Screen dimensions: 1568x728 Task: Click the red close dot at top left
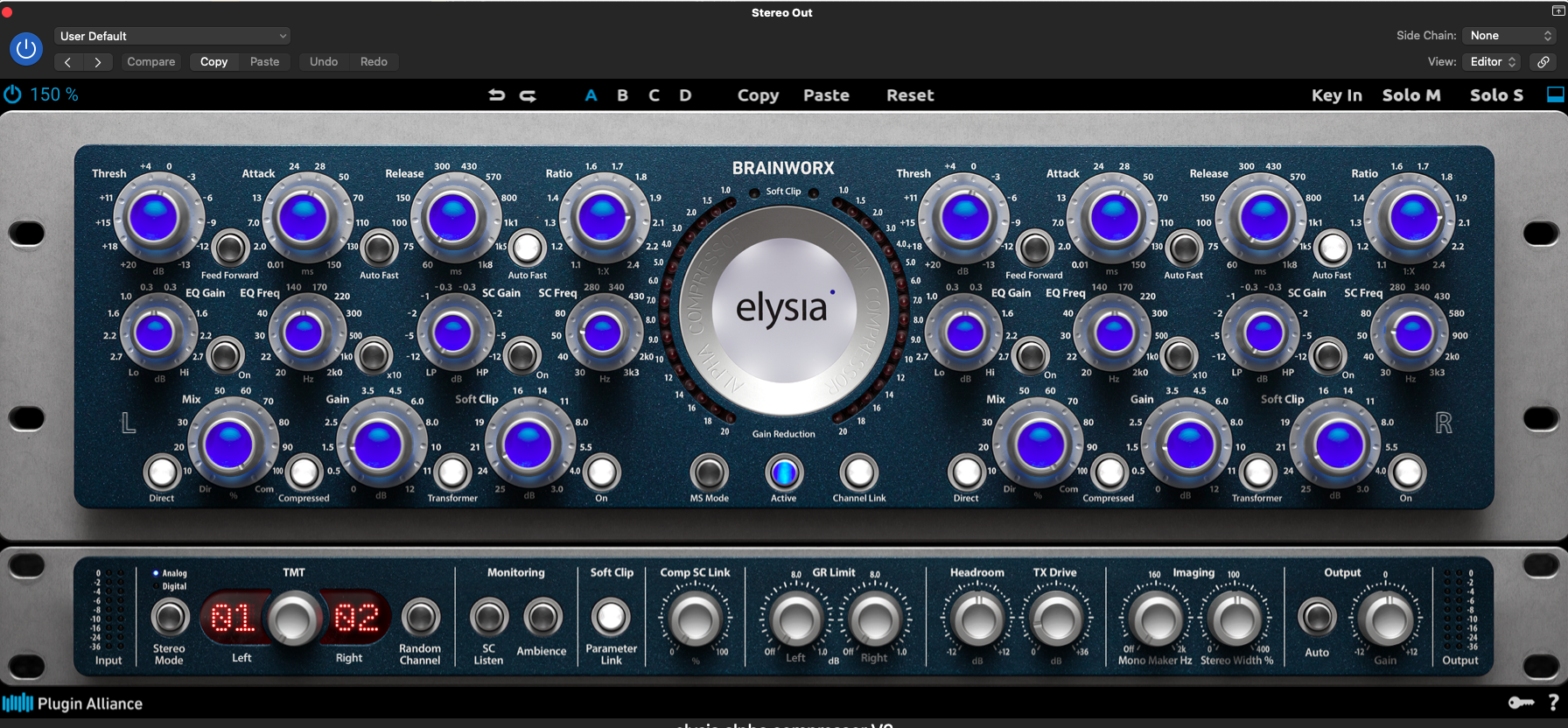(x=7, y=12)
